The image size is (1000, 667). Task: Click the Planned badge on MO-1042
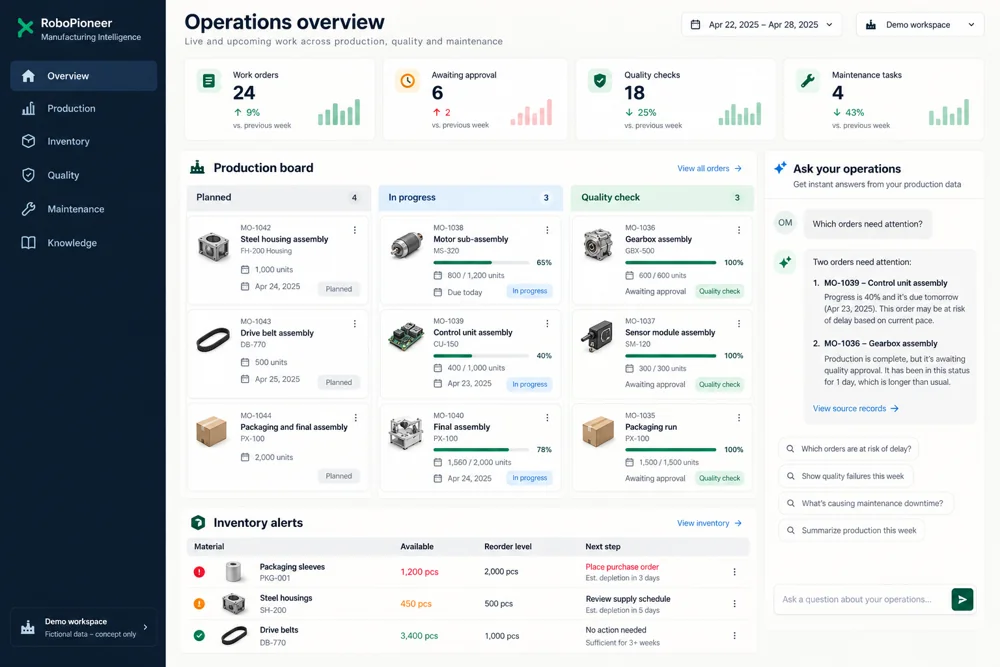pos(339,289)
